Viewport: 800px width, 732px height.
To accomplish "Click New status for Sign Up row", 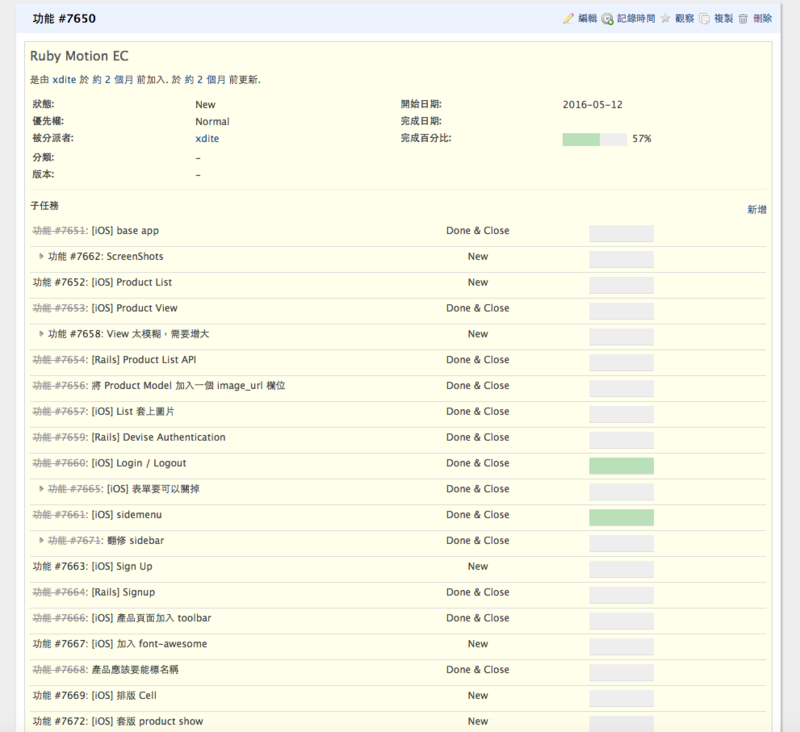I will coord(478,567).
